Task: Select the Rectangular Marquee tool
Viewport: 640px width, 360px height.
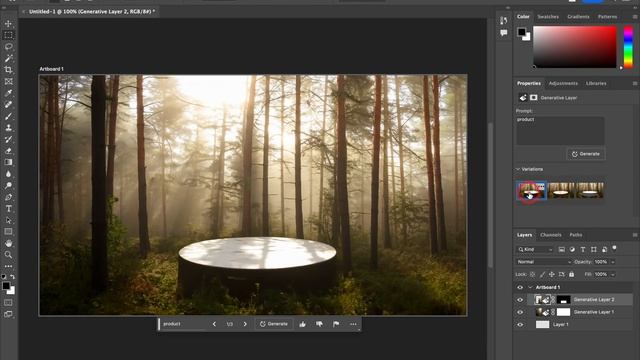Action: (x=8, y=36)
